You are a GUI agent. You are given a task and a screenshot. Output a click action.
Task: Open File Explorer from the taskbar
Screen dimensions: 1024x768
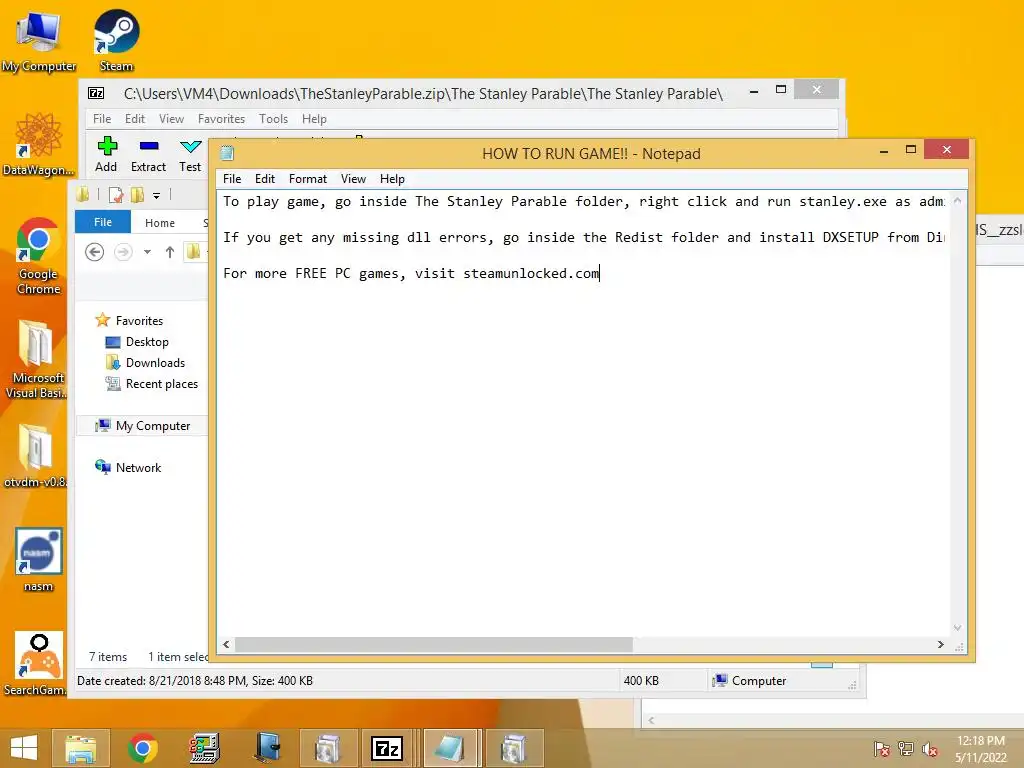81,748
